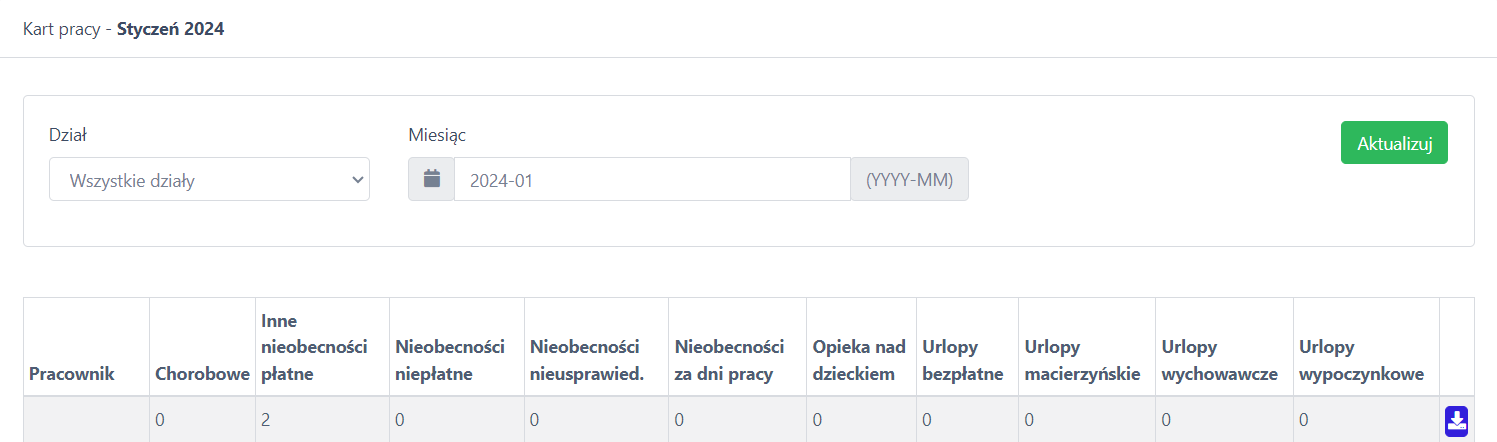This screenshot has width=1497, height=442.
Task: Click the Inne nieobecności płatne header
Action: point(314,347)
